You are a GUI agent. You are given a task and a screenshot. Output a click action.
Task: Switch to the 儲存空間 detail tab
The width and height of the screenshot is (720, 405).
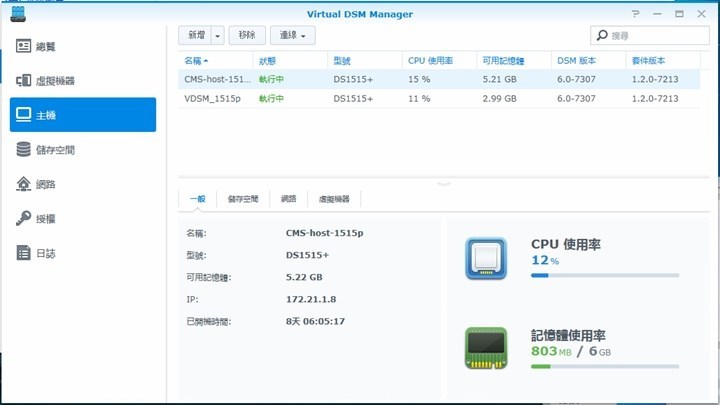243,199
